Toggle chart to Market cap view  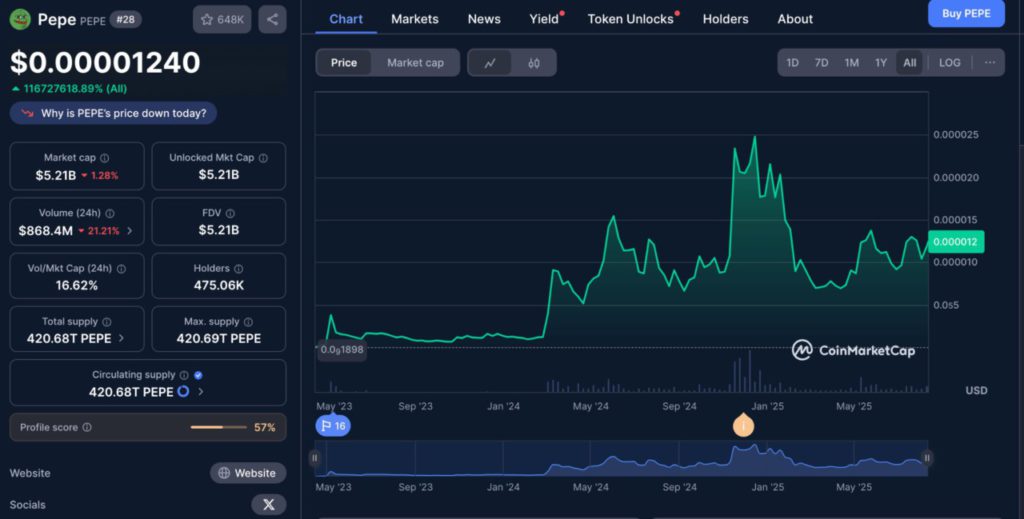pyautogui.click(x=415, y=62)
